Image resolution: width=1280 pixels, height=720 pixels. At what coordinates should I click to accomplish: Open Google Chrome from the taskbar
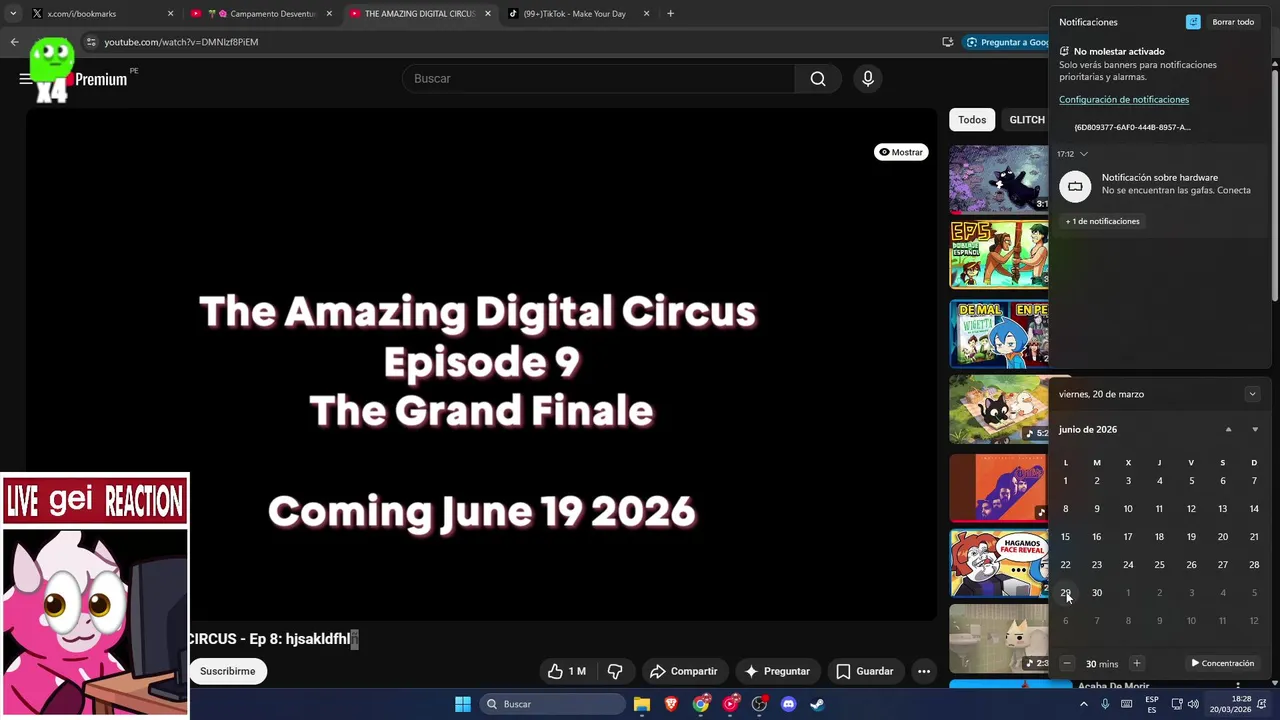701,704
